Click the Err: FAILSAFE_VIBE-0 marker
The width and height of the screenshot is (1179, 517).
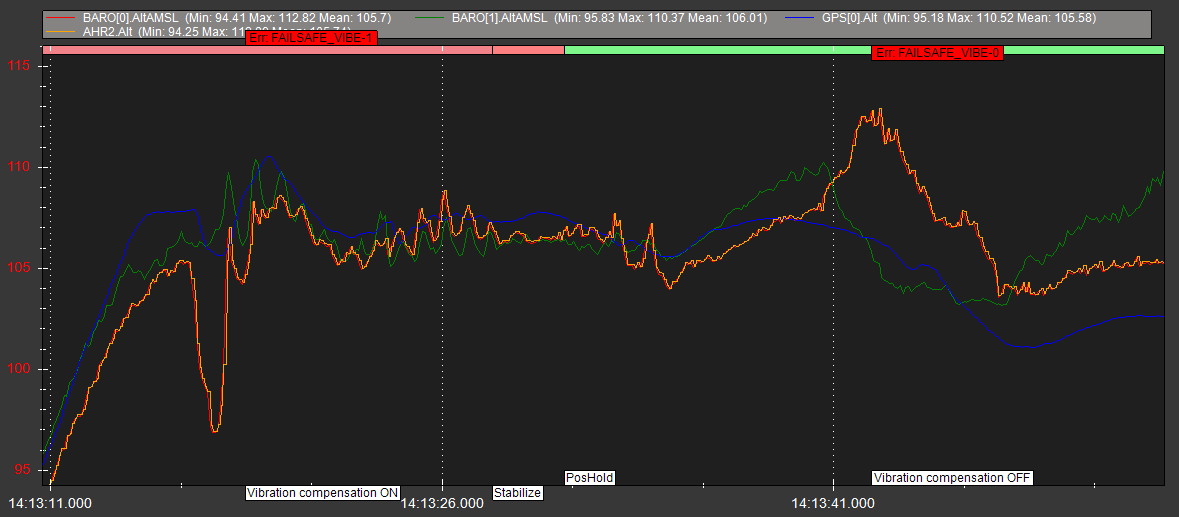pyautogui.click(x=937, y=53)
